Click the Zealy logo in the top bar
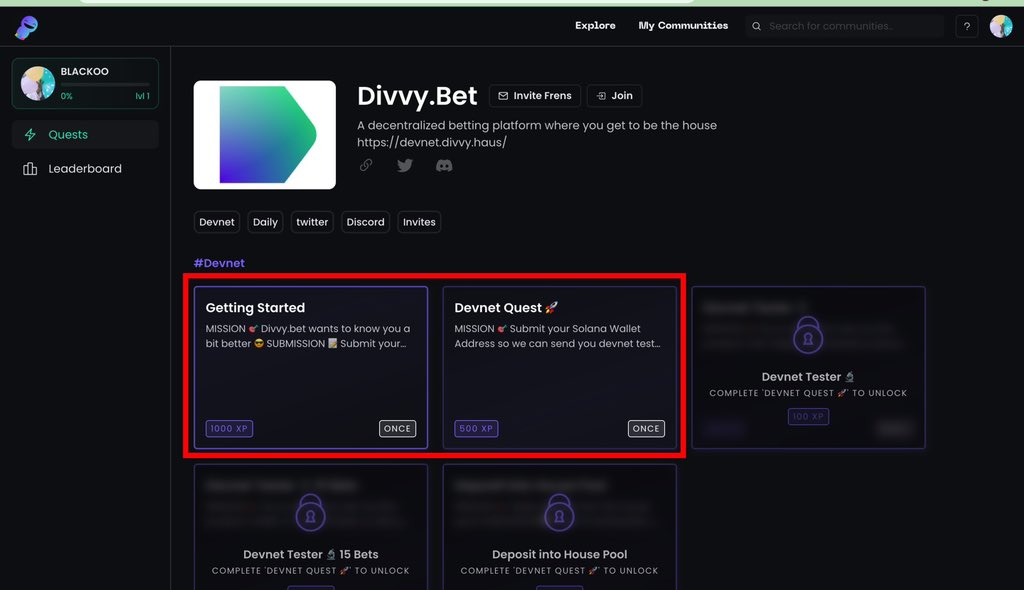Image resolution: width=1024 pixels, height=590 pixels. 27,27
